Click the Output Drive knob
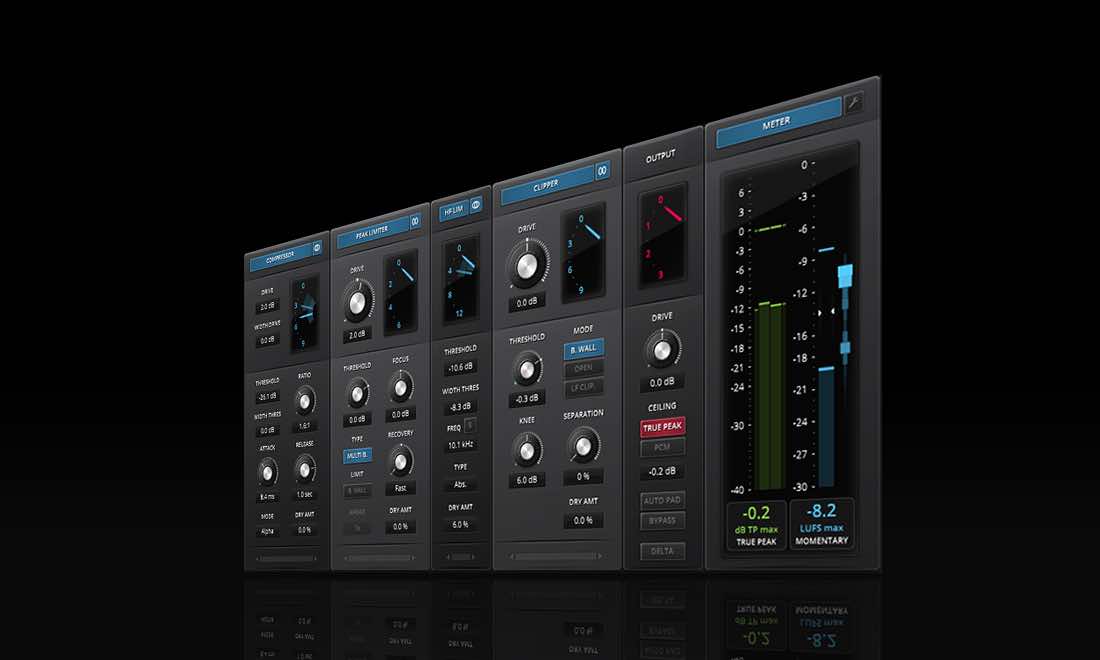This screenshot has width=1100, height=660. pyautogui.click(x=661, y=349)
